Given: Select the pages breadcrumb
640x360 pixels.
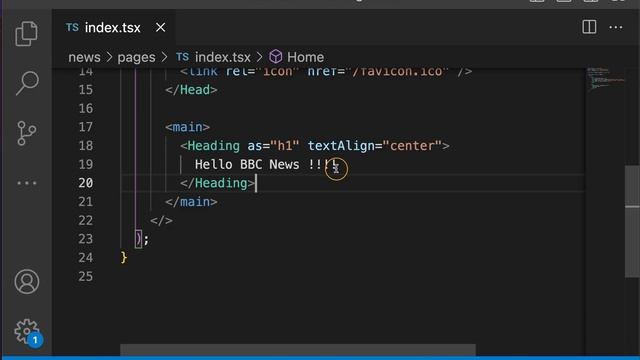Looking at the screenshot, I should pos(136,57).
